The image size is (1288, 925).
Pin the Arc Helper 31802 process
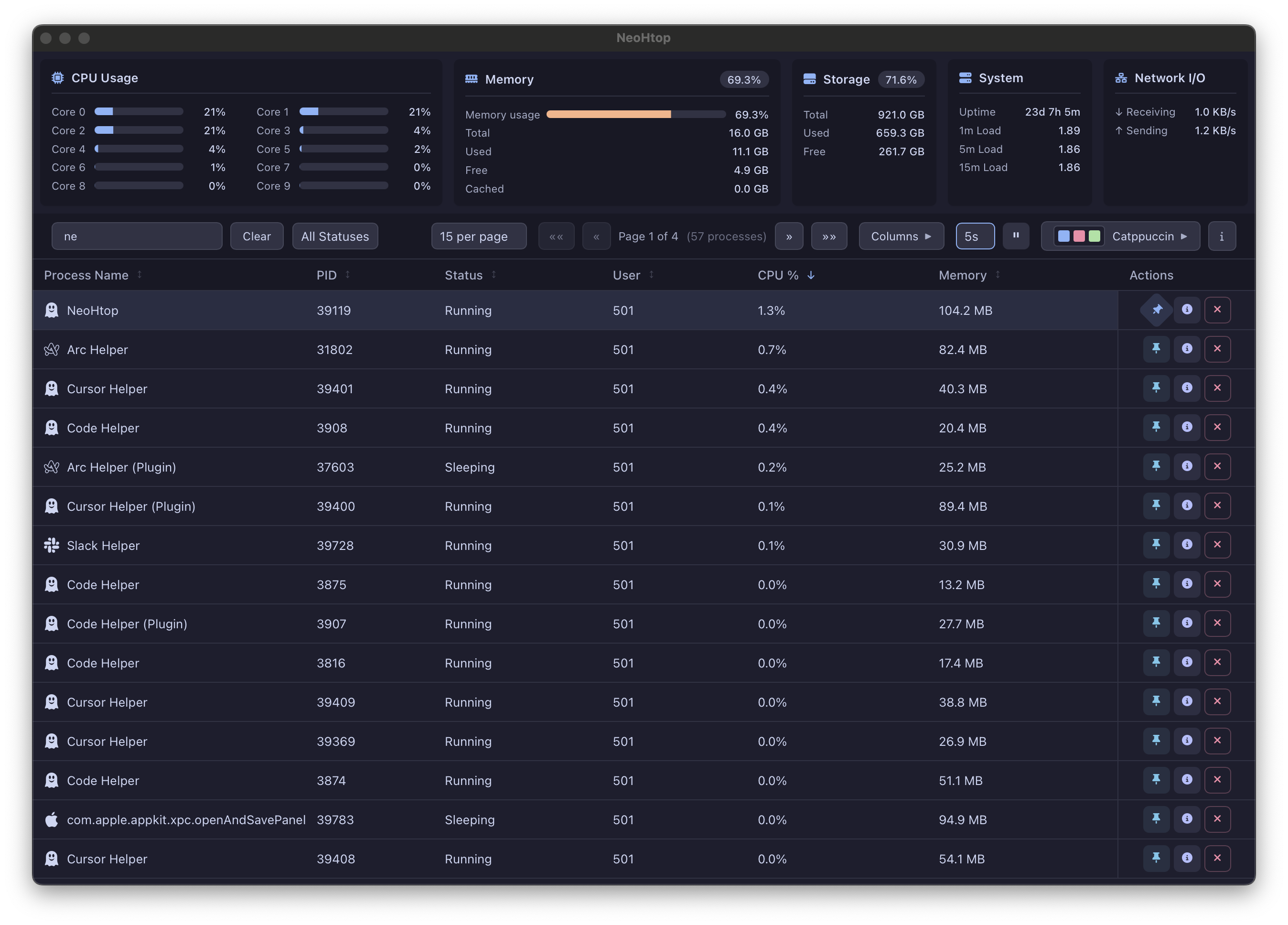coord(1156,349)
